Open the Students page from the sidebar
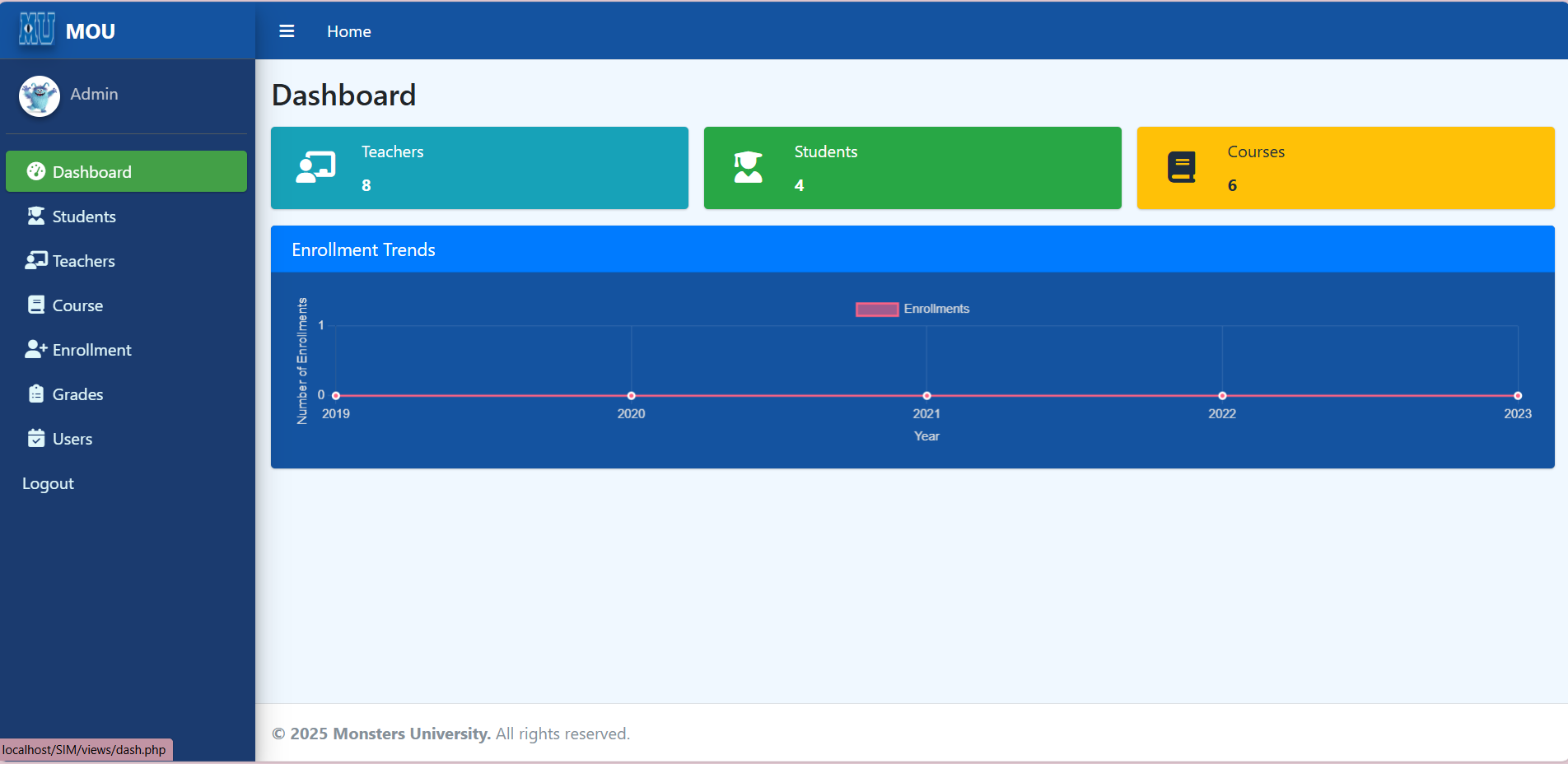This screenshot has width=1568, height=764. pyautogui.click(x=126, y=216)
